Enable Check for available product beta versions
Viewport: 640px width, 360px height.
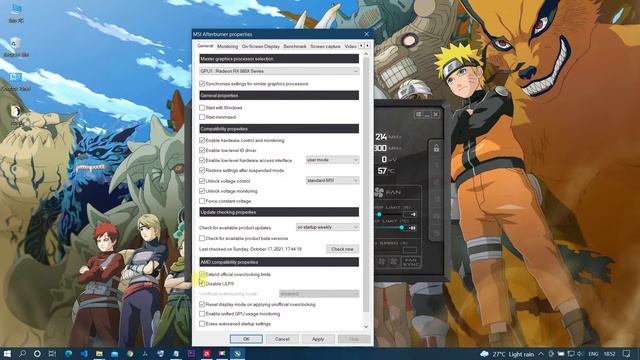[x=202, y=238]
